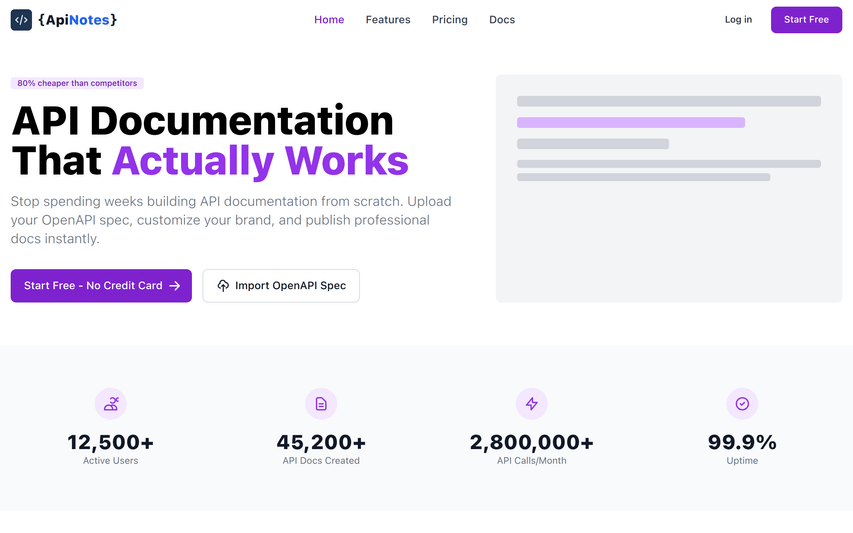Open the Home navigation item

tap(329, 20)
